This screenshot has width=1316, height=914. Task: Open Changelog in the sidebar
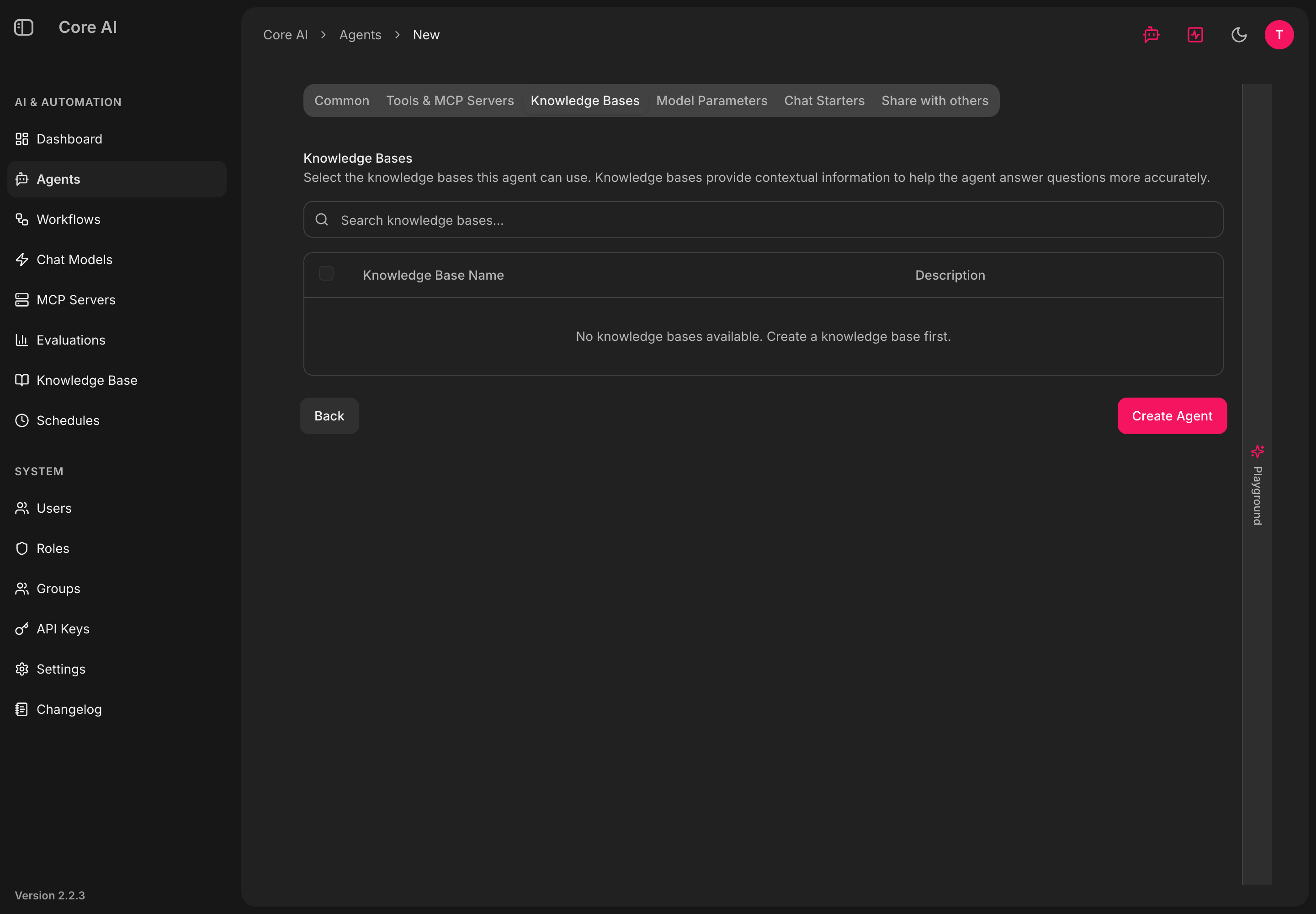(x=117, y=709)
